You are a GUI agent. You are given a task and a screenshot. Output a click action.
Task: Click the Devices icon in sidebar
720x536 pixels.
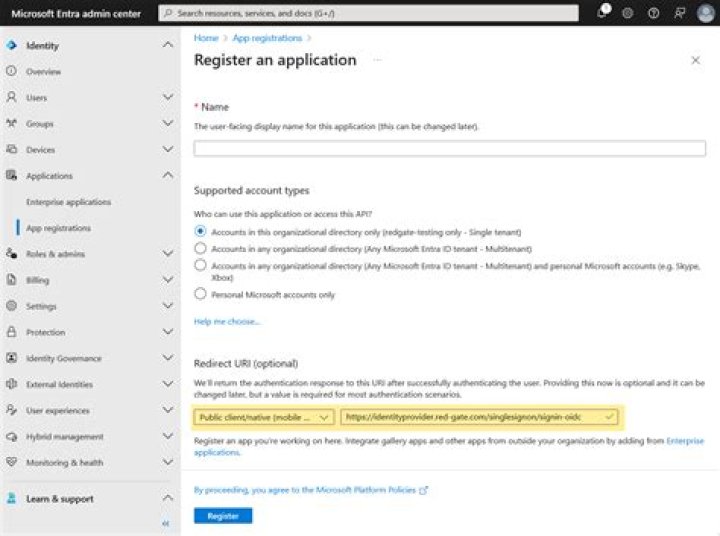point(11,149)
